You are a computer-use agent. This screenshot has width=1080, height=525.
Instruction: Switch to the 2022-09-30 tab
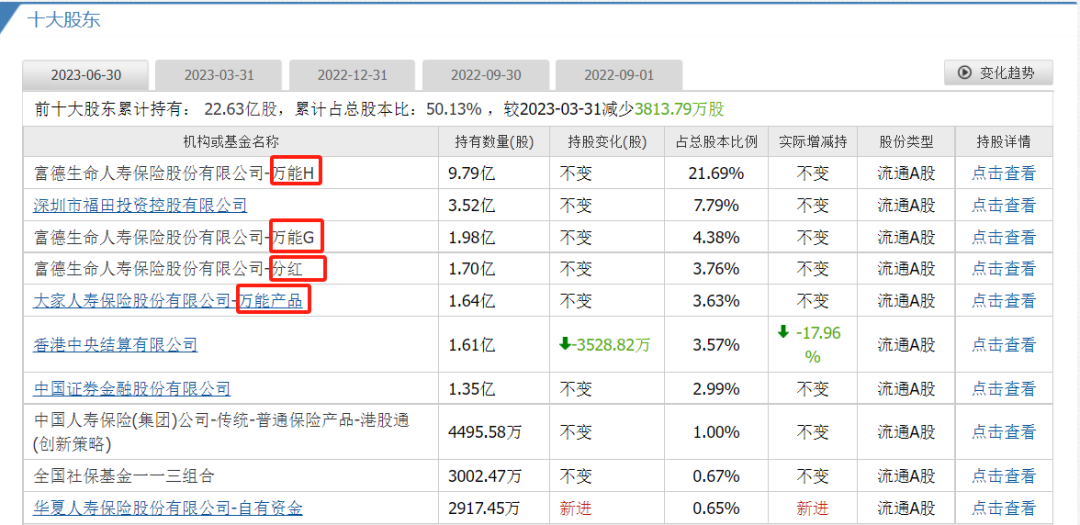[486, 75]
